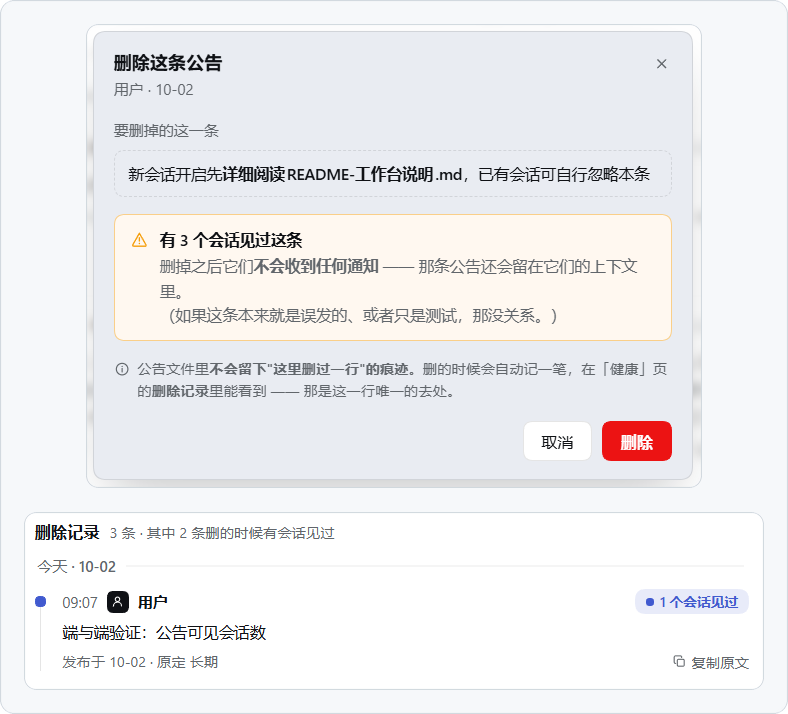Click the warning triangle icon

[139, 240]
